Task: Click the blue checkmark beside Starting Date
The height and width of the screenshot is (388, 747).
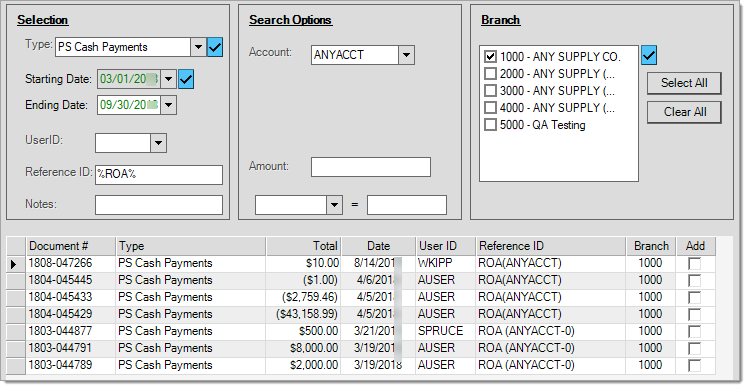Action: point(186,79)
